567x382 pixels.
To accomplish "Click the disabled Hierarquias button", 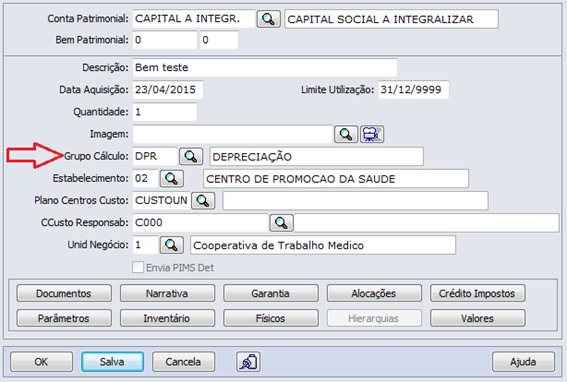I will (374, 318).
